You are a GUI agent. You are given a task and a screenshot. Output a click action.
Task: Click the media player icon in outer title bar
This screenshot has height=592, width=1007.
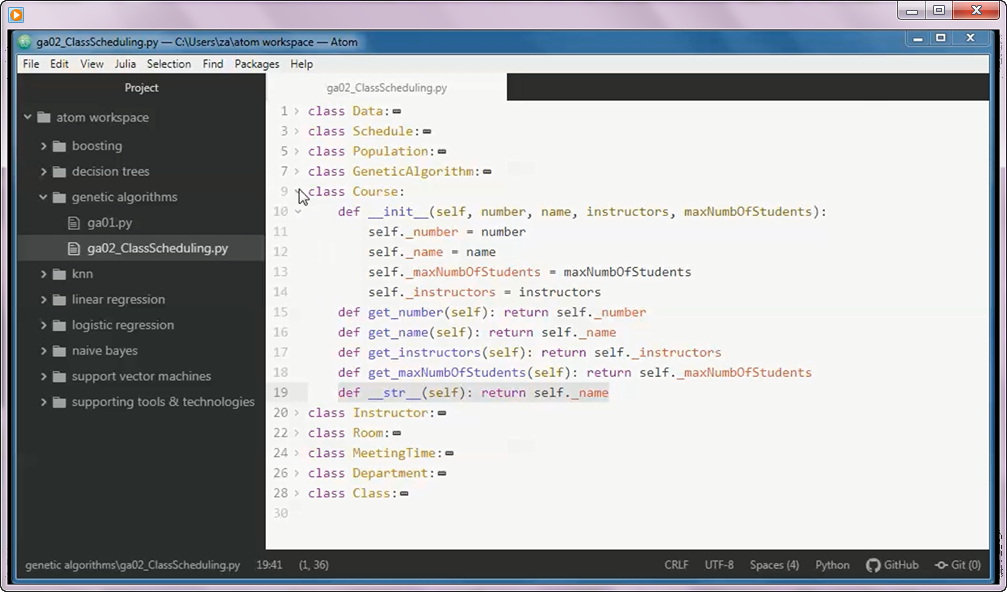[x=16, y=14]
